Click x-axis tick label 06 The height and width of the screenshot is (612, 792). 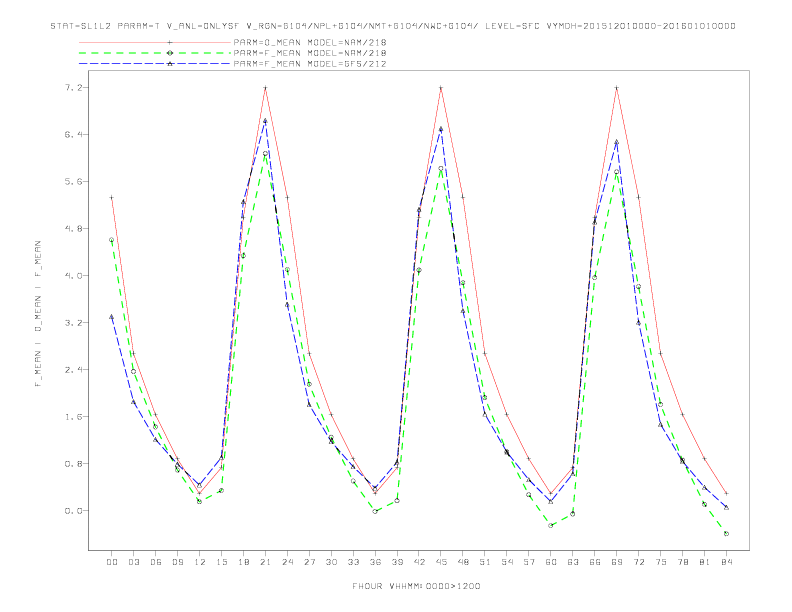coord(156,562)
